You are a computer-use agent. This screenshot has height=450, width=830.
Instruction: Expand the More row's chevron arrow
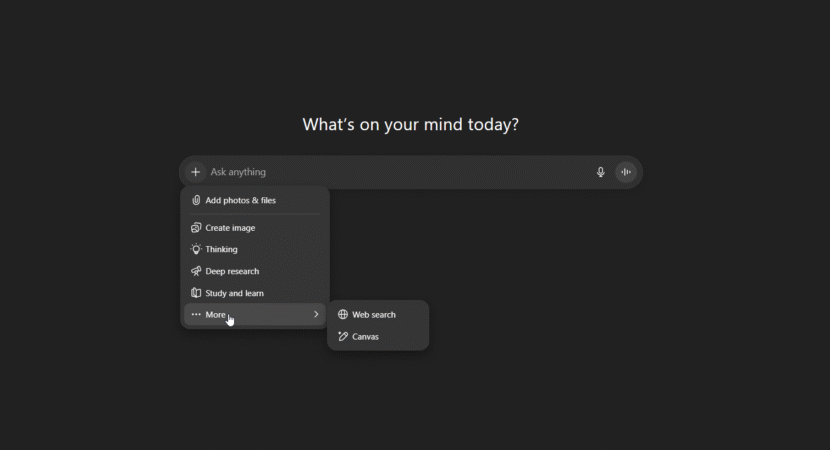coord(316,315)
